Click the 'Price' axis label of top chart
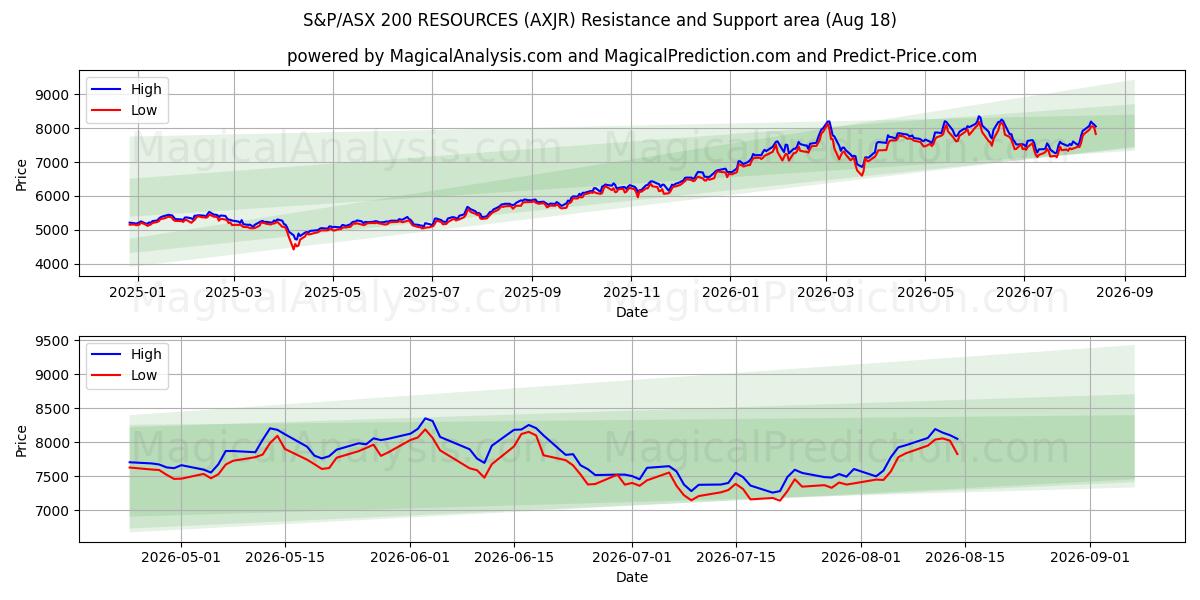Image resolution: width=1200 pixels, height=600 pixels. (22, 174)
